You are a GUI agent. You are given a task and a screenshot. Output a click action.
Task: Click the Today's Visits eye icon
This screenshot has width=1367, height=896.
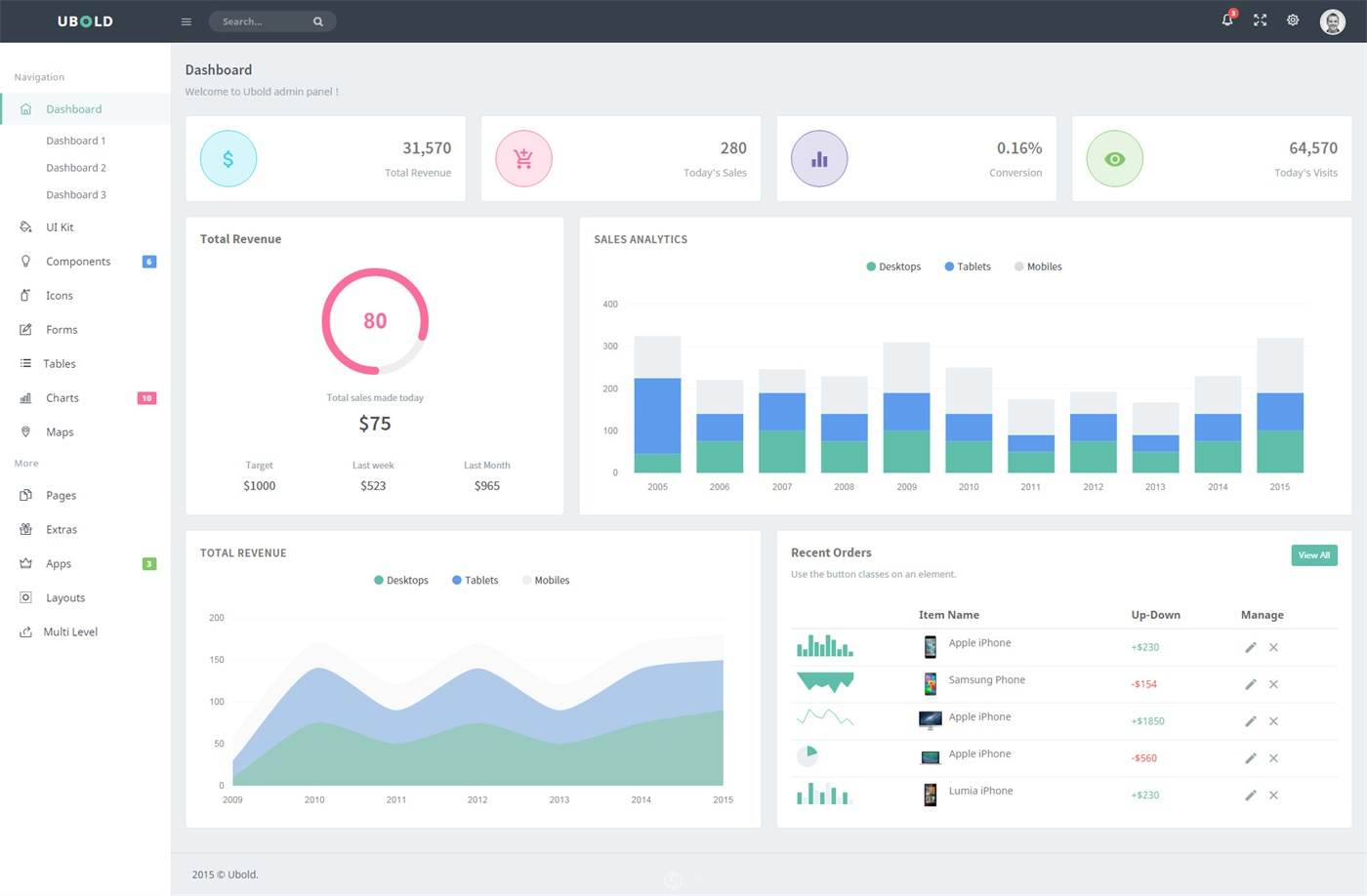1114,159
